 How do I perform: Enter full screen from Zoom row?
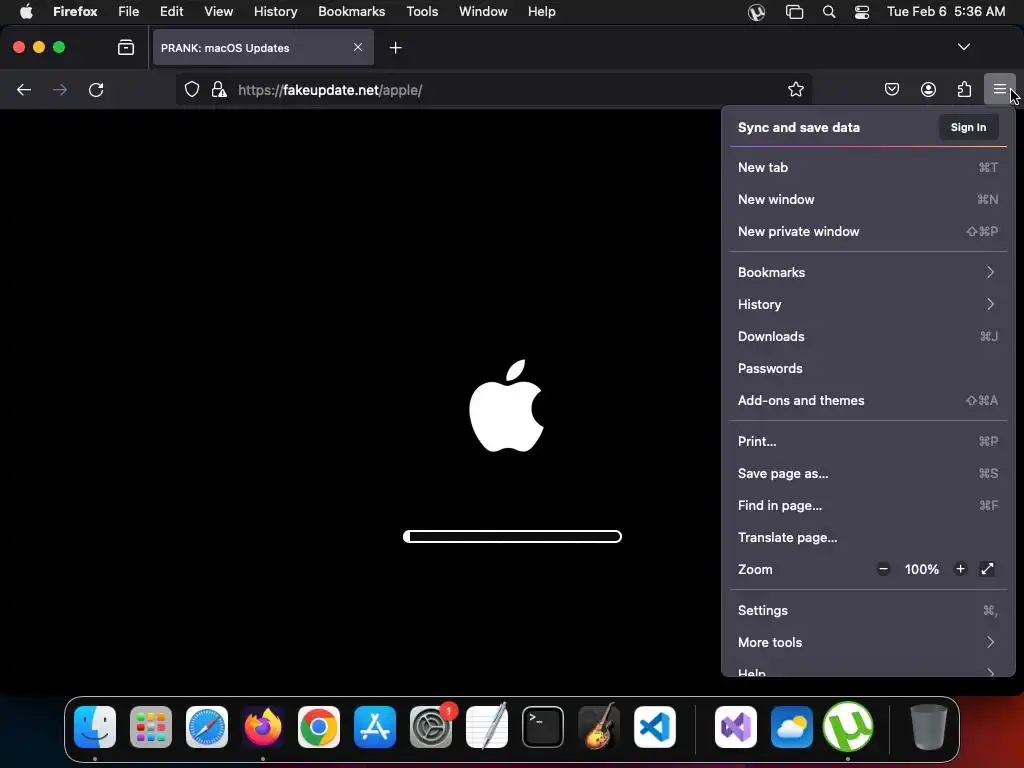coord(987,569)
